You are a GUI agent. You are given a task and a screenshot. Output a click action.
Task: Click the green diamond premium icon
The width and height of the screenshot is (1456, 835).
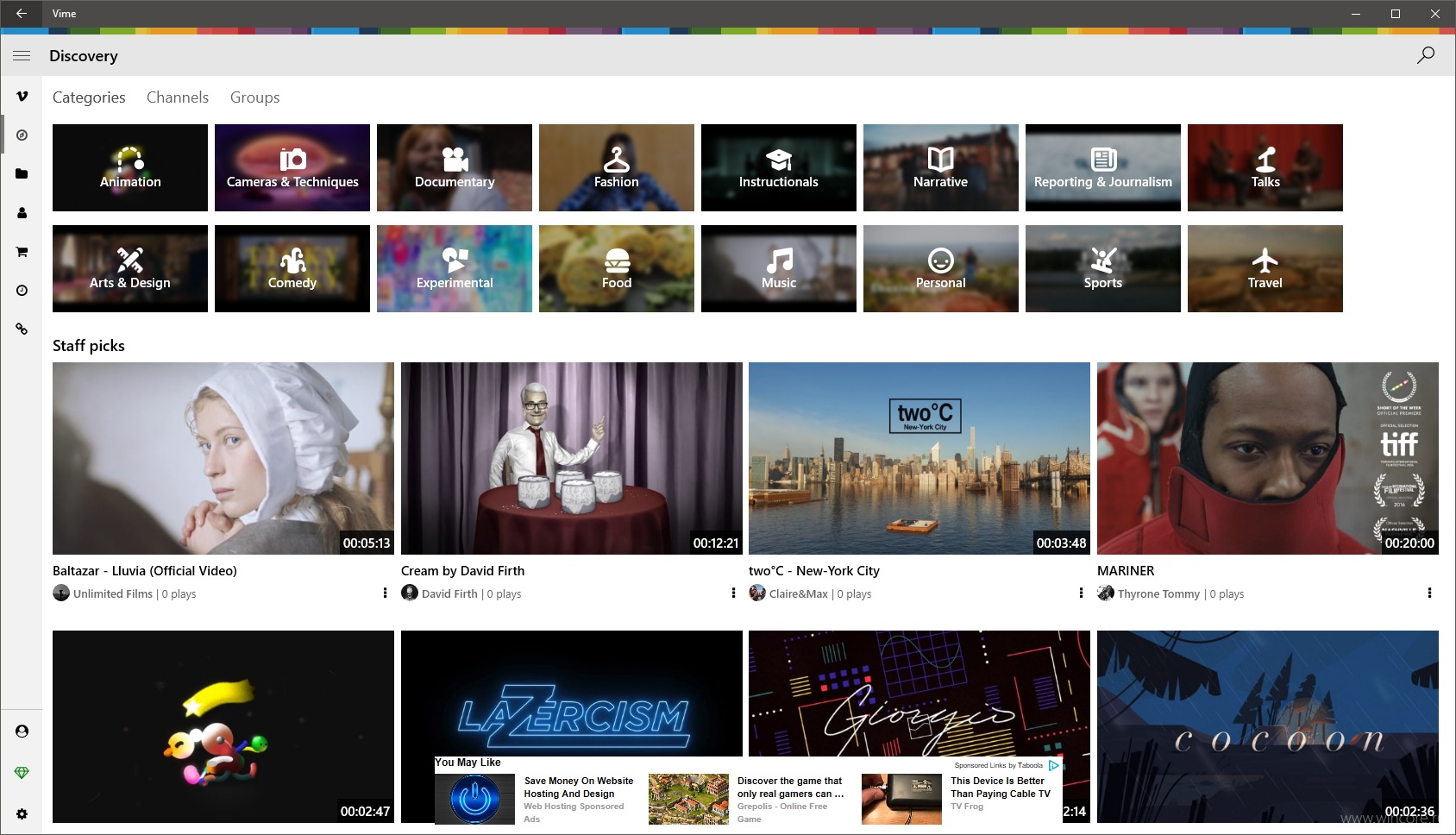click(22, 773)
